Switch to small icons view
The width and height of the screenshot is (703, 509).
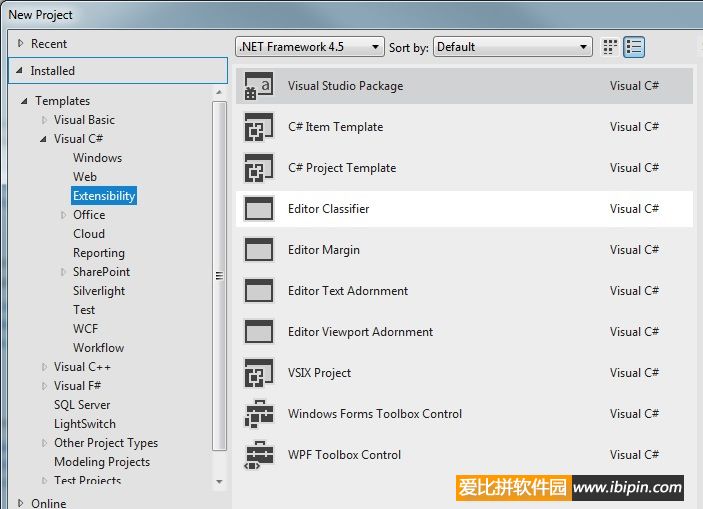(x=610, y=47)
